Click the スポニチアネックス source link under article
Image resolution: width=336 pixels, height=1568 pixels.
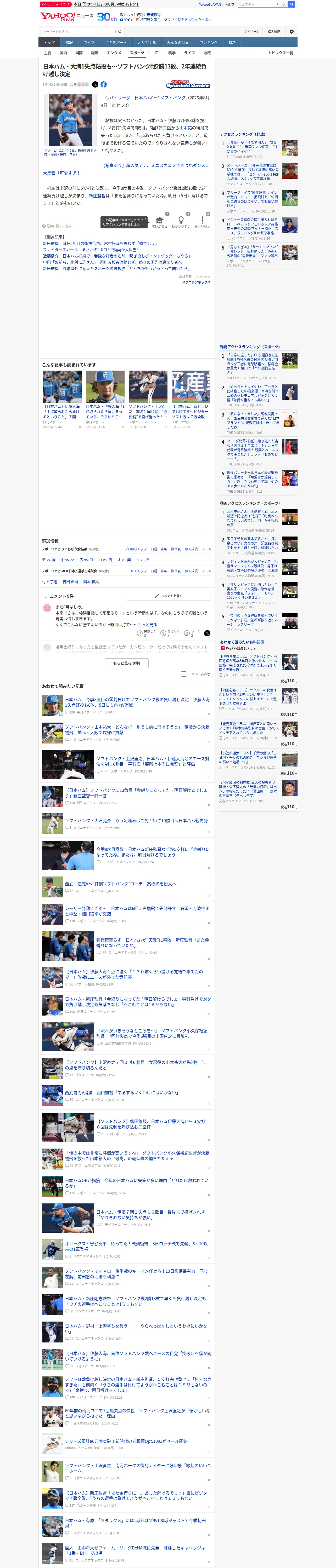(196, 283)
